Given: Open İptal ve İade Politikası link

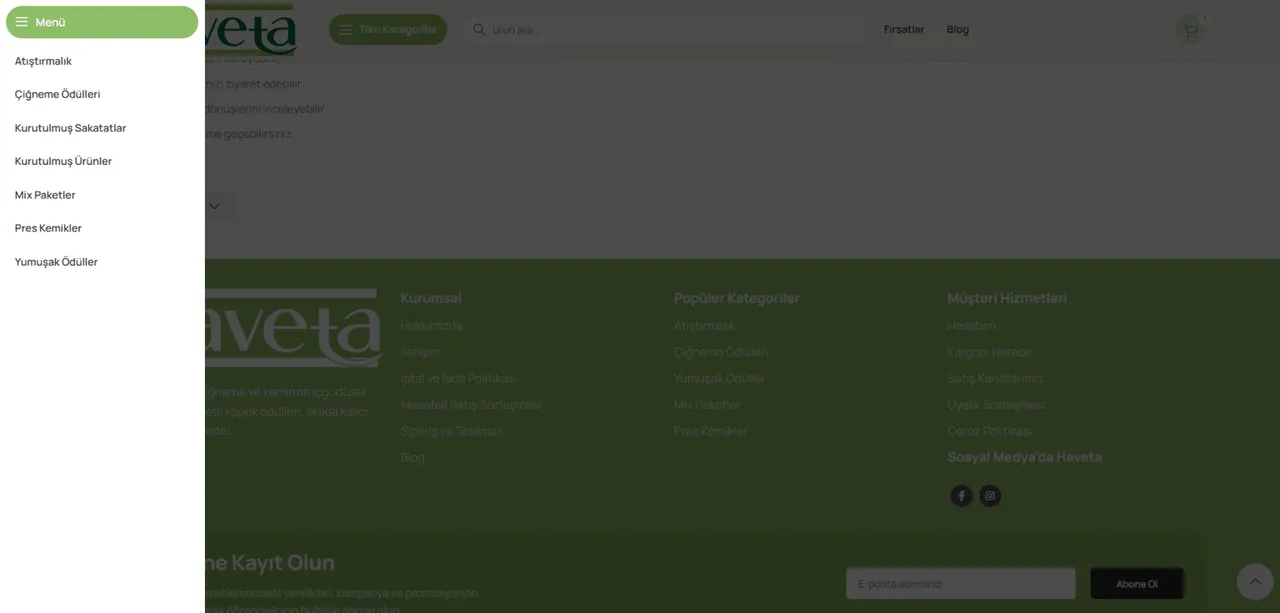Looking at the screenshot, I should pyautogui.click(x=459, y=379).
